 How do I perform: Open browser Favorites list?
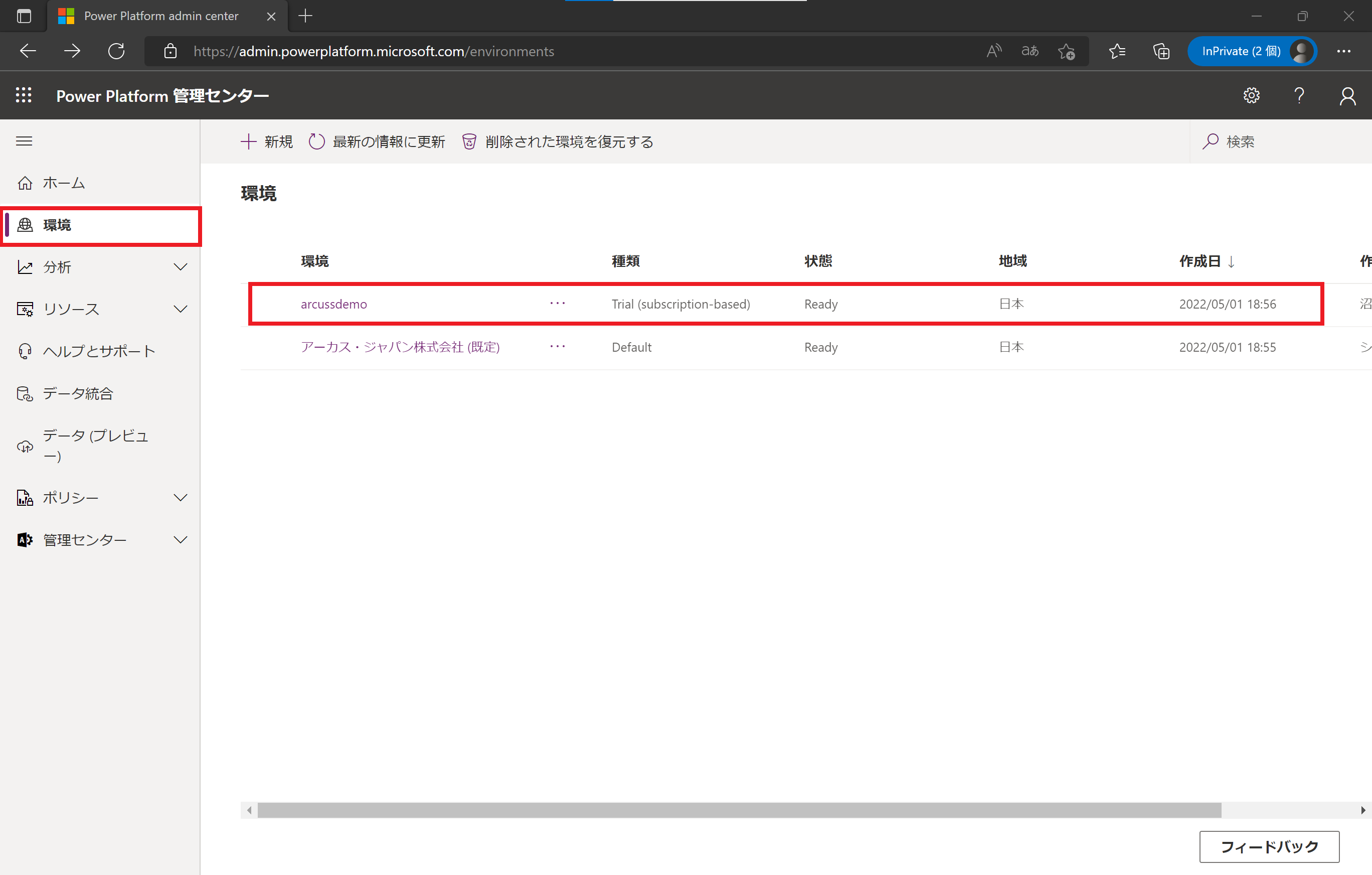(x=1117, y=51)
